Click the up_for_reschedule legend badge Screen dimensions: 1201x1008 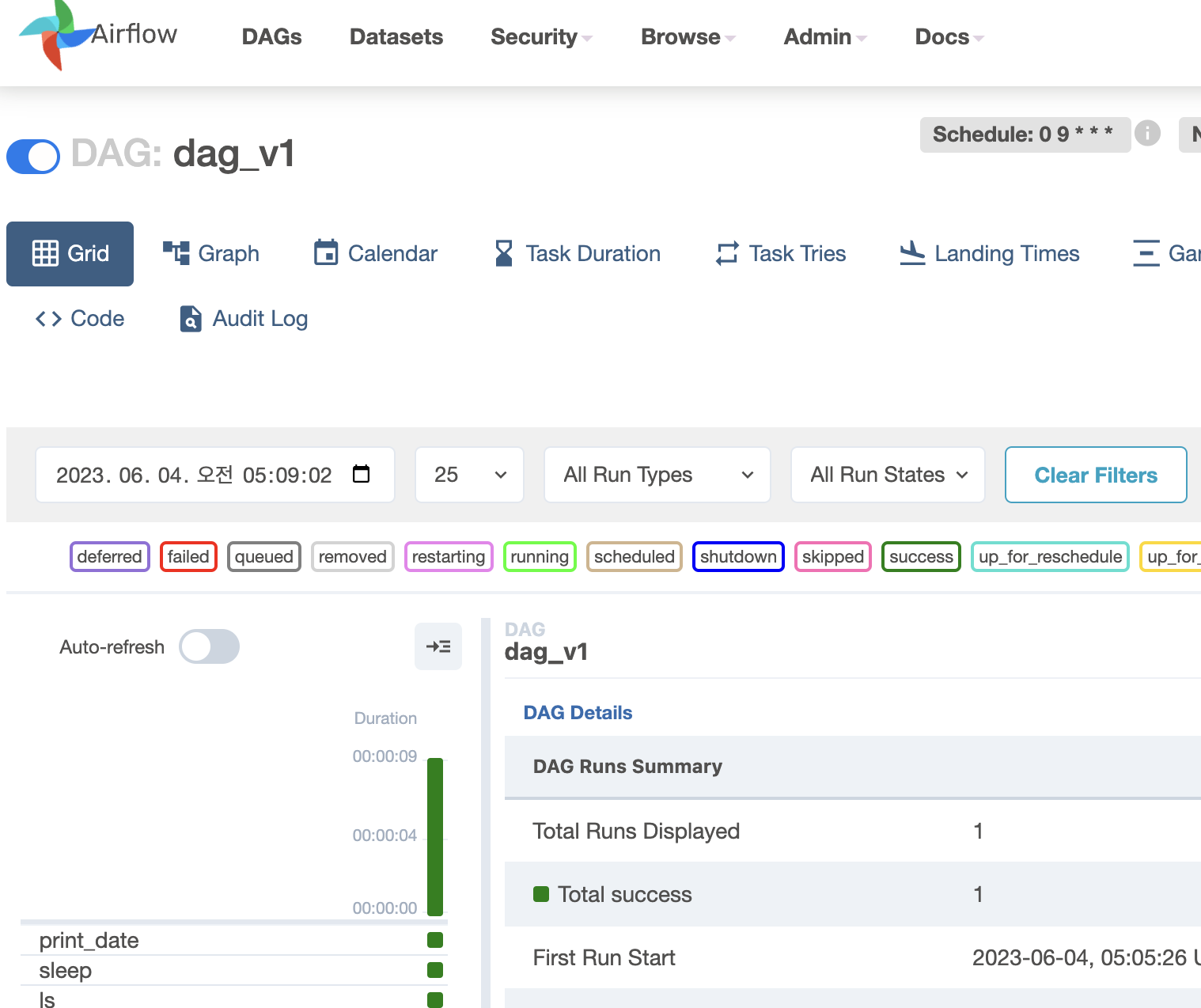tap(1050, 556)
